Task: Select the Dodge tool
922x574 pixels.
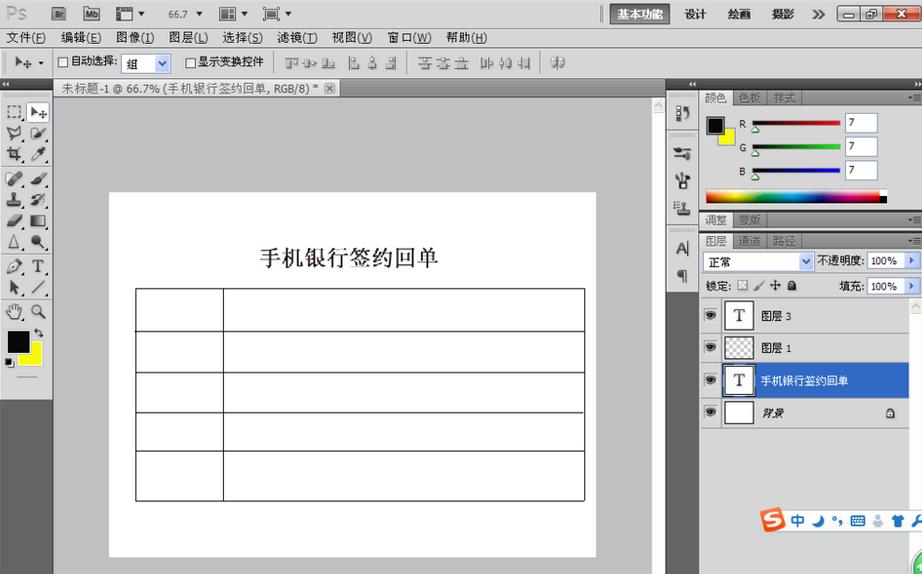Action: pos(38,242)
